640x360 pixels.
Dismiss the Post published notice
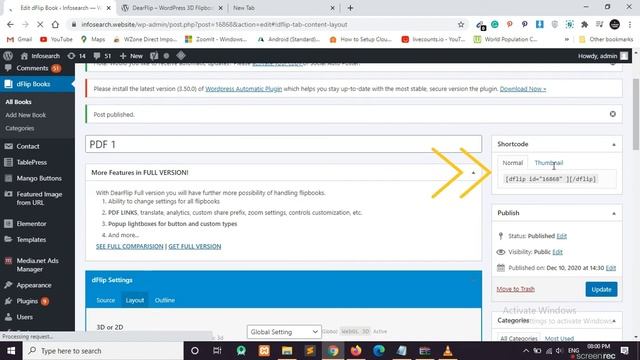pos(613,114)
